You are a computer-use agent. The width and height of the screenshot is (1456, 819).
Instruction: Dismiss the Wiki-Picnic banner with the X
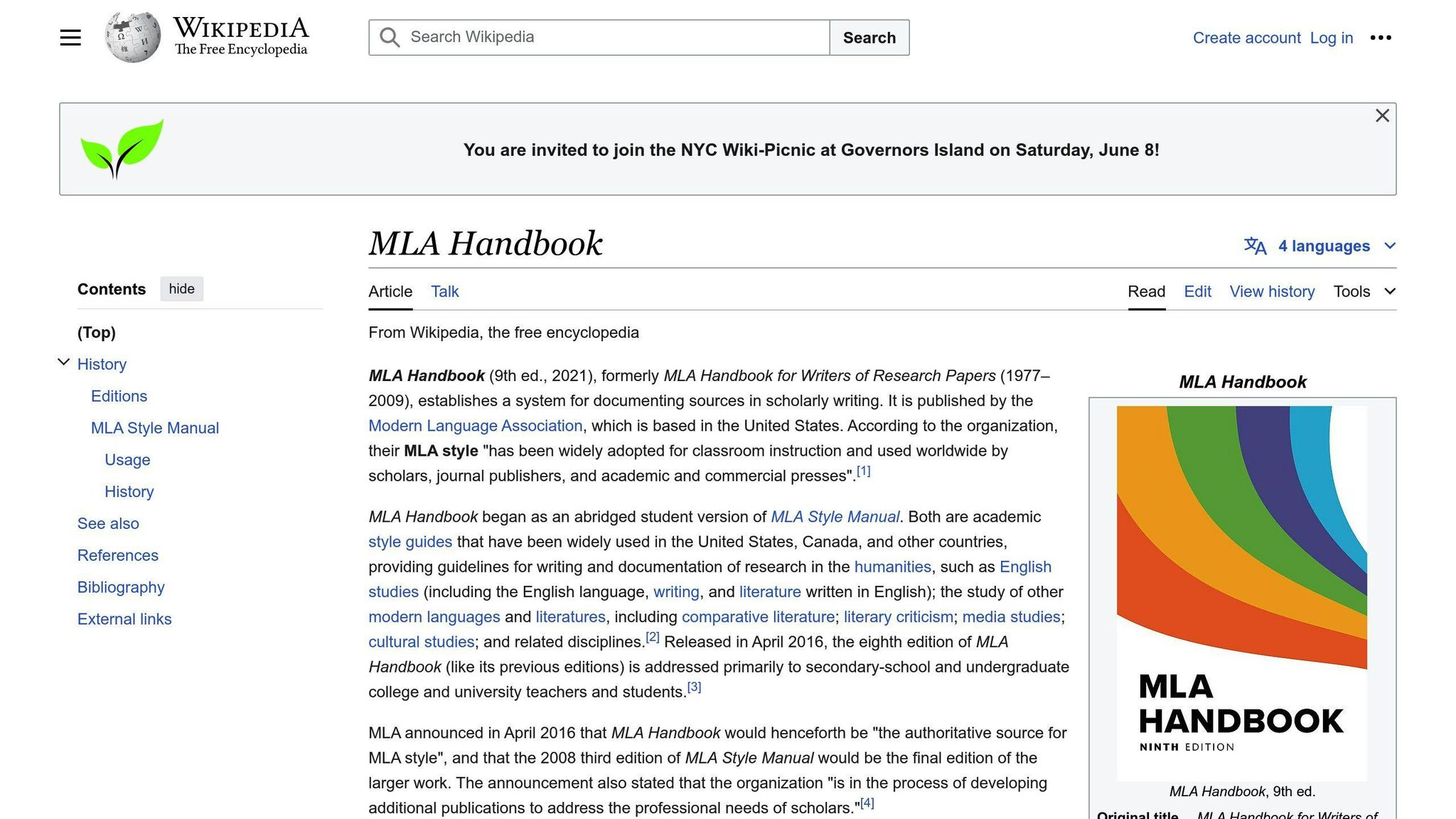pos(1381,115)
